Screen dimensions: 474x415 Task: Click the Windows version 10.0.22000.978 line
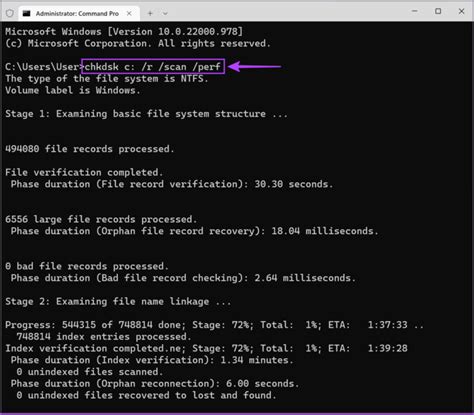124,32
